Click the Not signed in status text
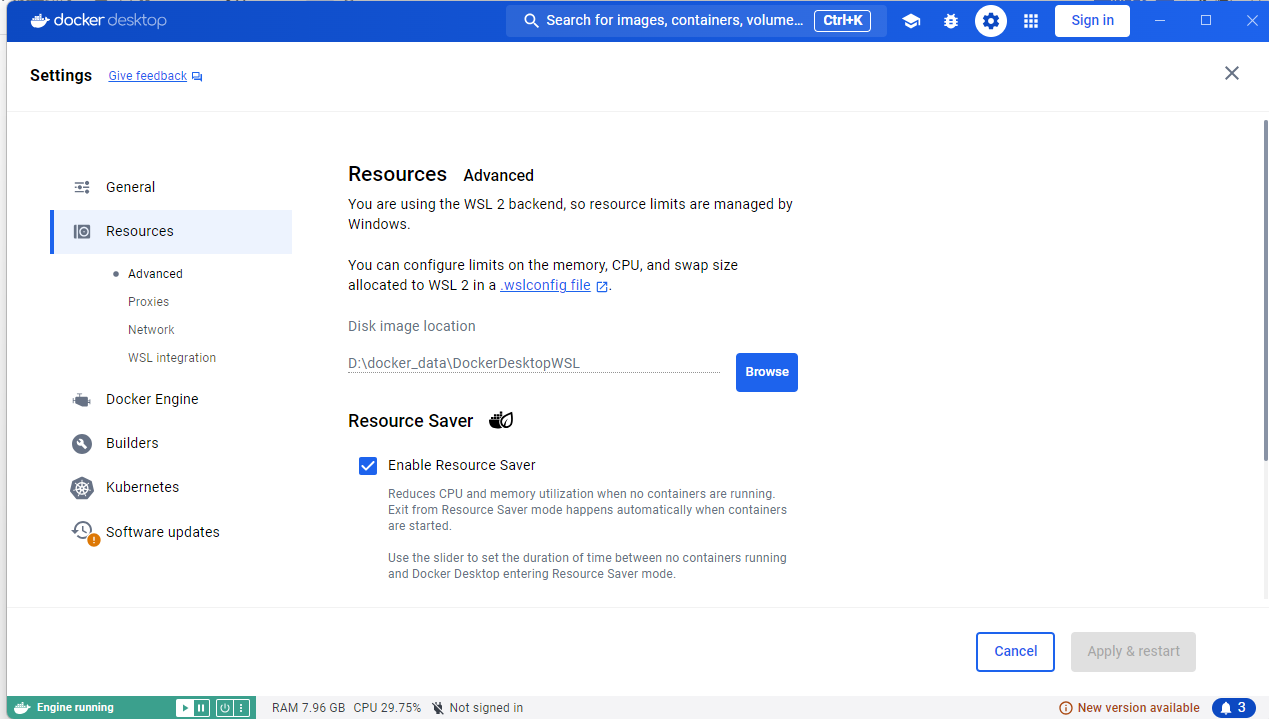 click(x=486, y=708)
